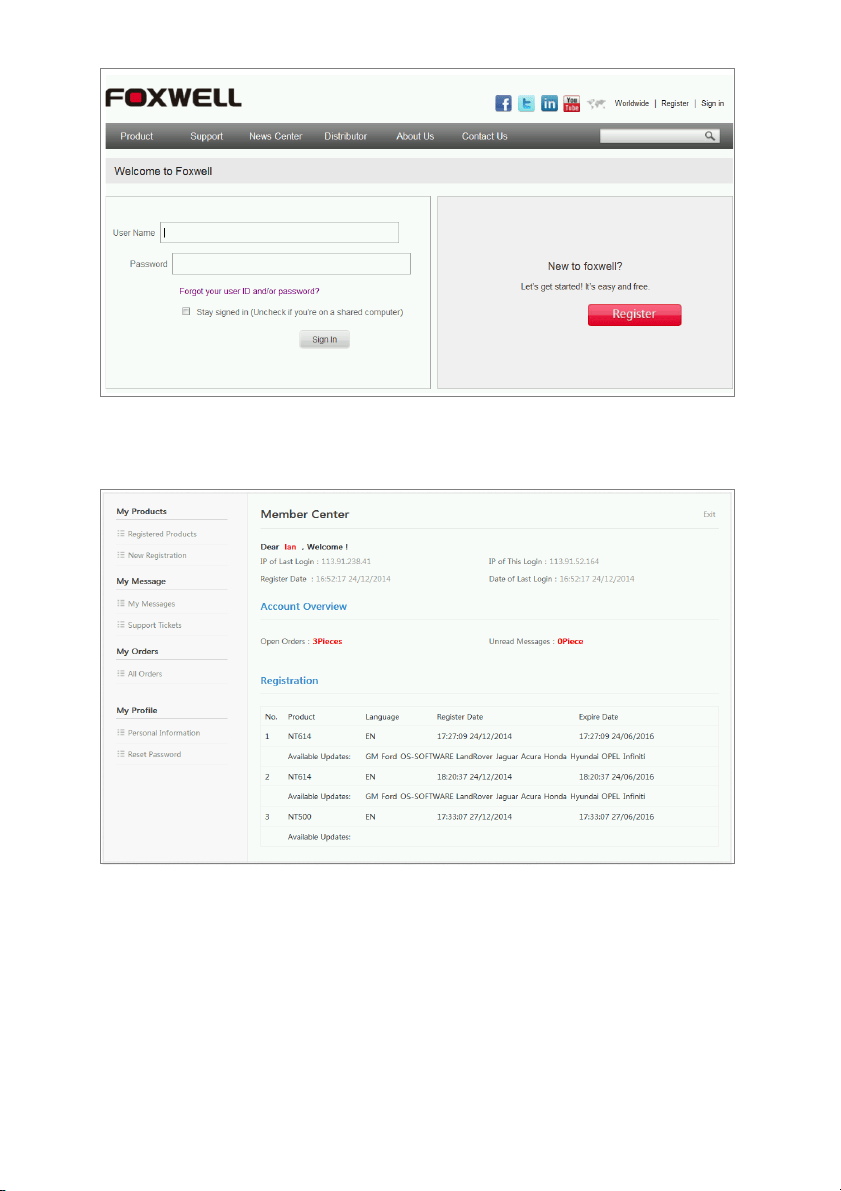The image size is (841, 1191).
Task: Click the red Register button
Action: point(634,314)
